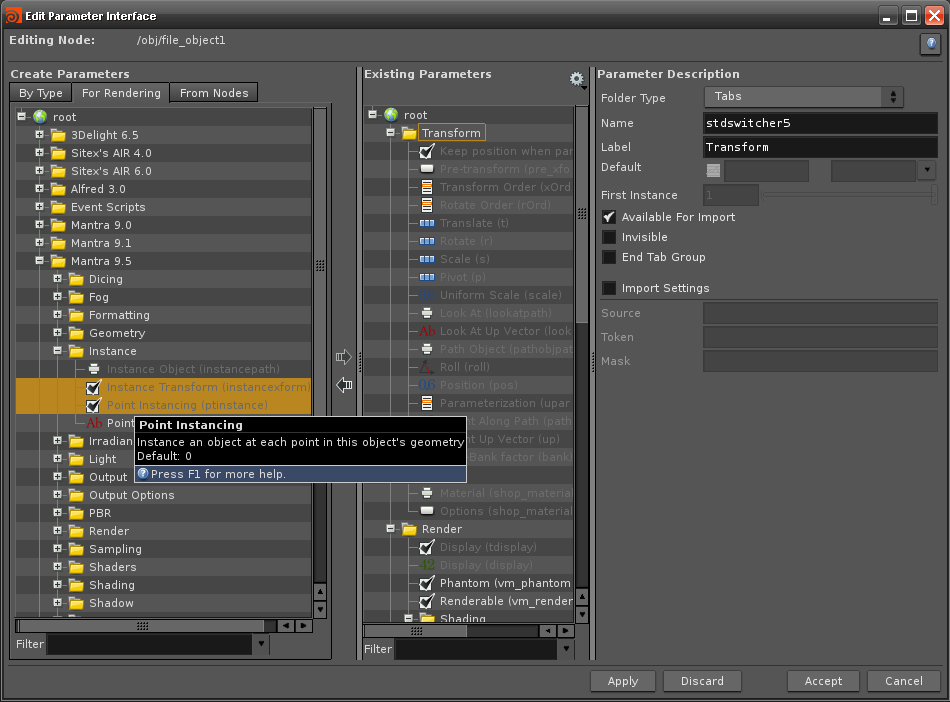Click the Display (display) integer icon
The height and width of the screenshot is (702, 950).
coord(427,565)
